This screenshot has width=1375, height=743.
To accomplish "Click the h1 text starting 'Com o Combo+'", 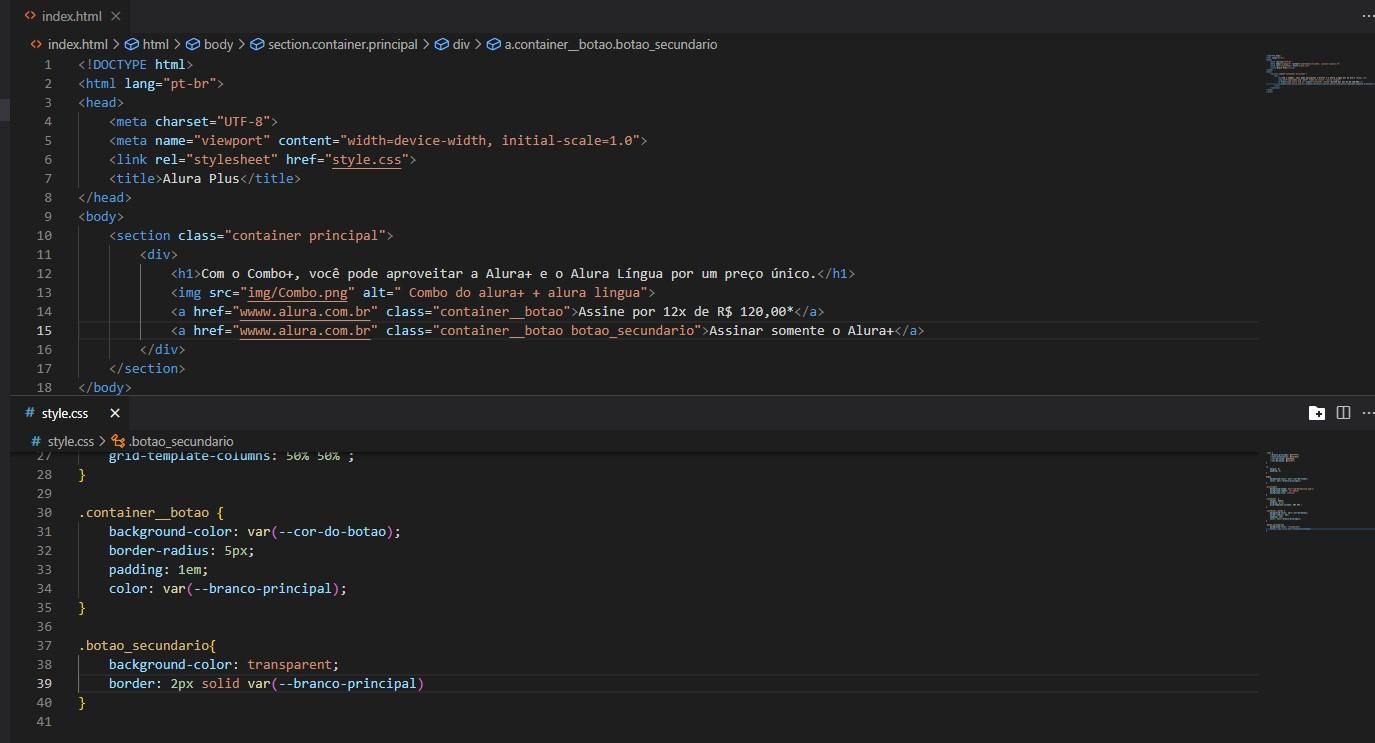I will 510,274.
